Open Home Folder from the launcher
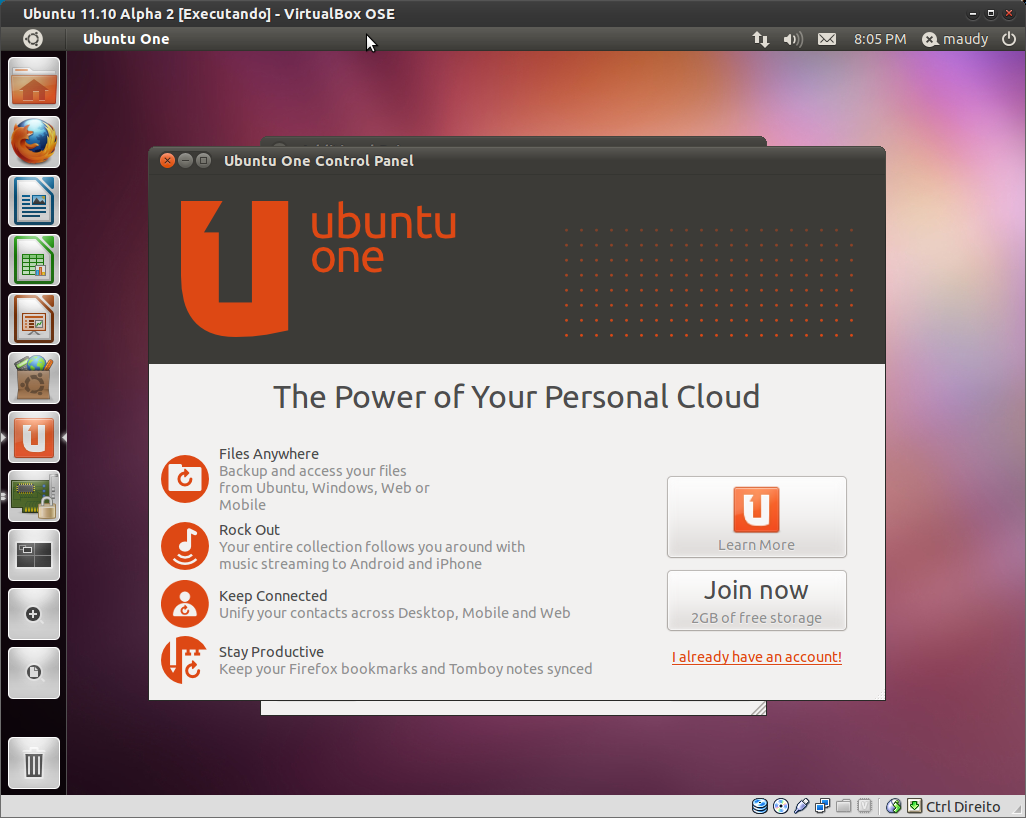This screenshot has width=1026, height=818. click(34, 83)
